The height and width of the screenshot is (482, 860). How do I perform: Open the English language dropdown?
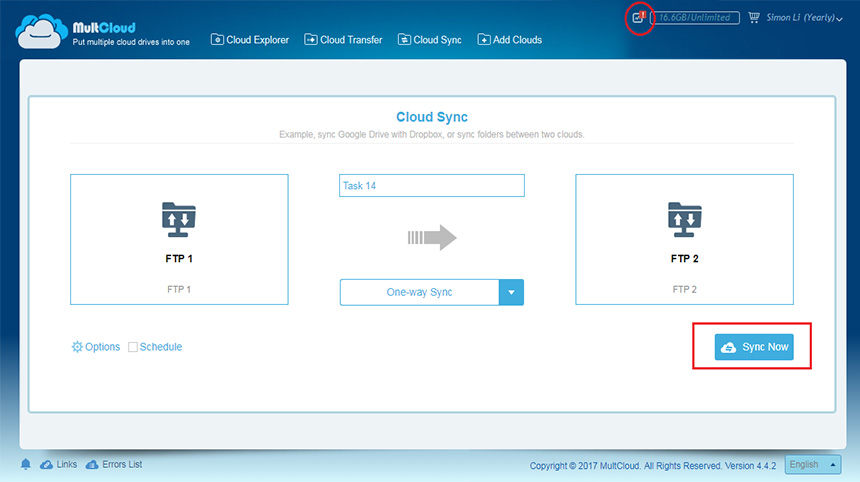click(813, 464)
